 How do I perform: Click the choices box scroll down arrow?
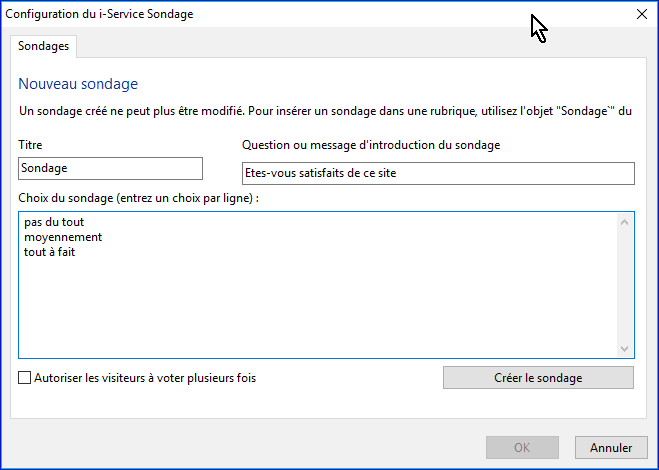click(626, 349)
